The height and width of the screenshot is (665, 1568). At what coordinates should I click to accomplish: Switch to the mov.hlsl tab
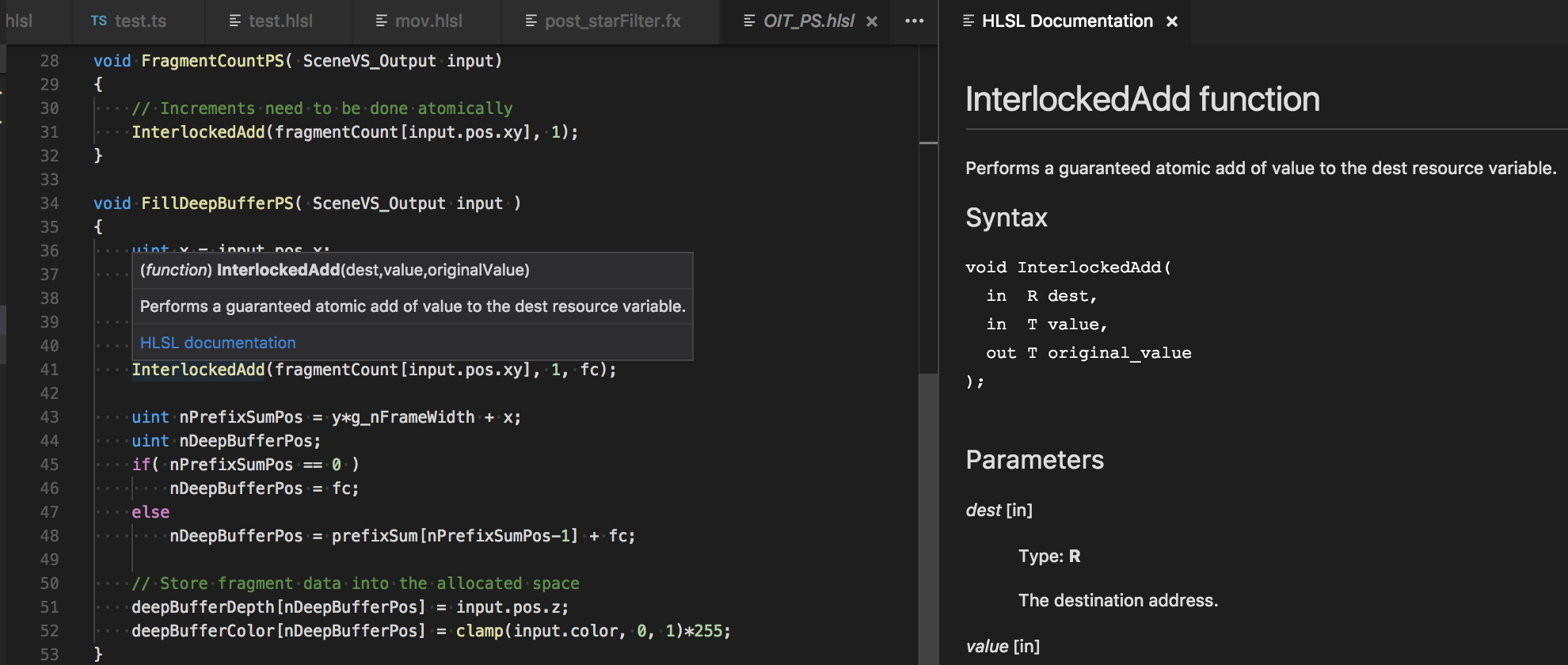coord(428,21)
